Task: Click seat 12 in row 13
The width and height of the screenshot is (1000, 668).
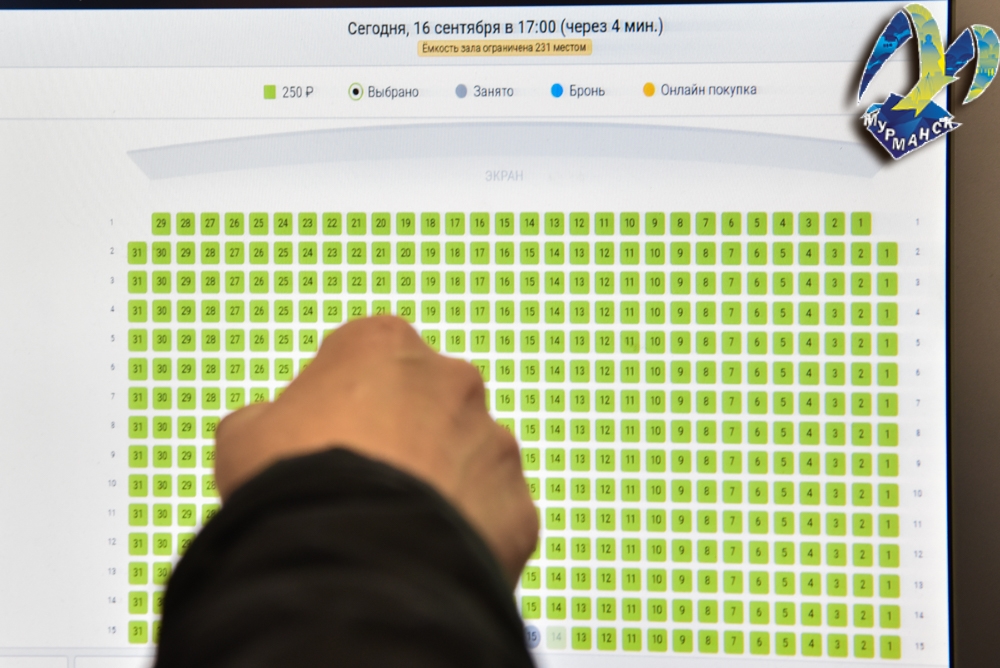Action: click(604, 579)
